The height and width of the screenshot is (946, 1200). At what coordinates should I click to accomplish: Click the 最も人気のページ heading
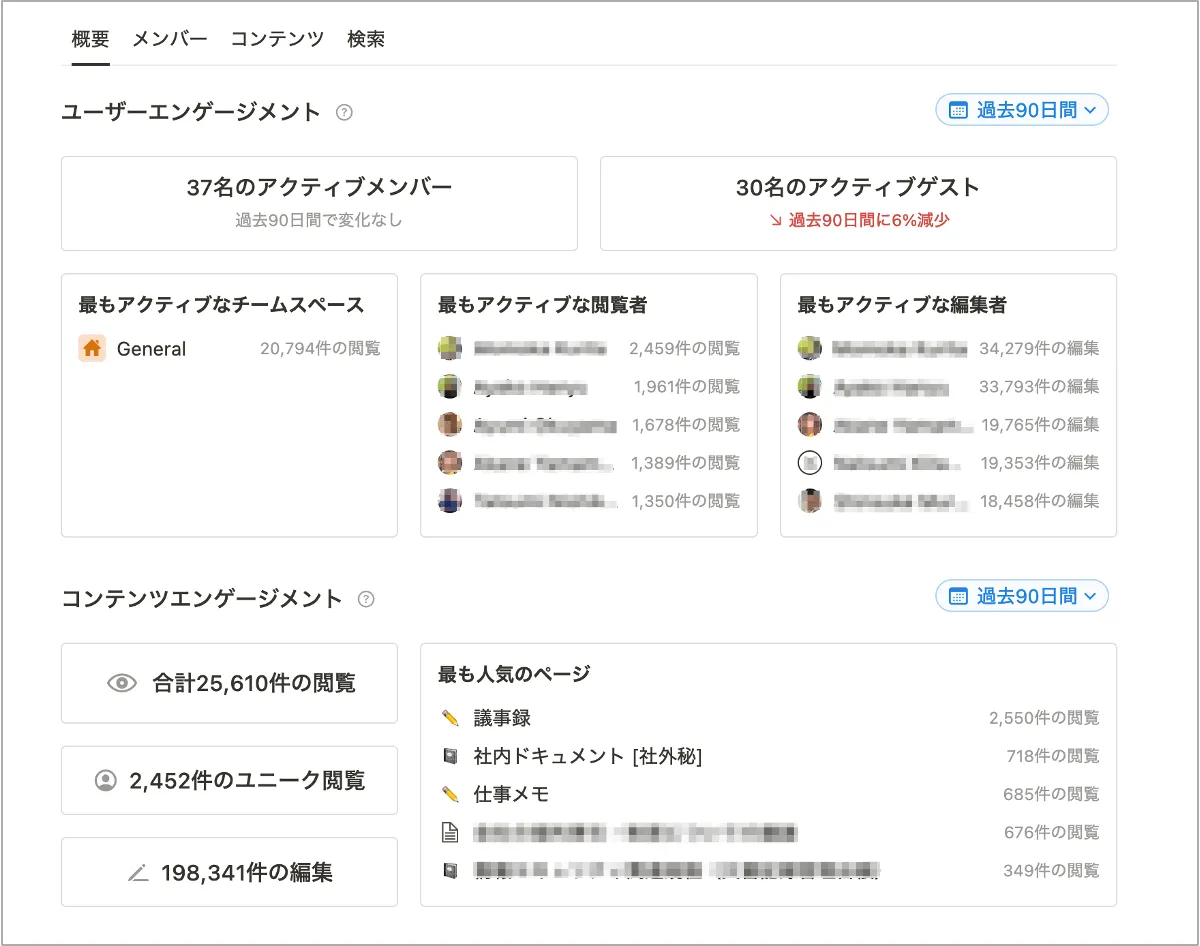click(514, 674)
